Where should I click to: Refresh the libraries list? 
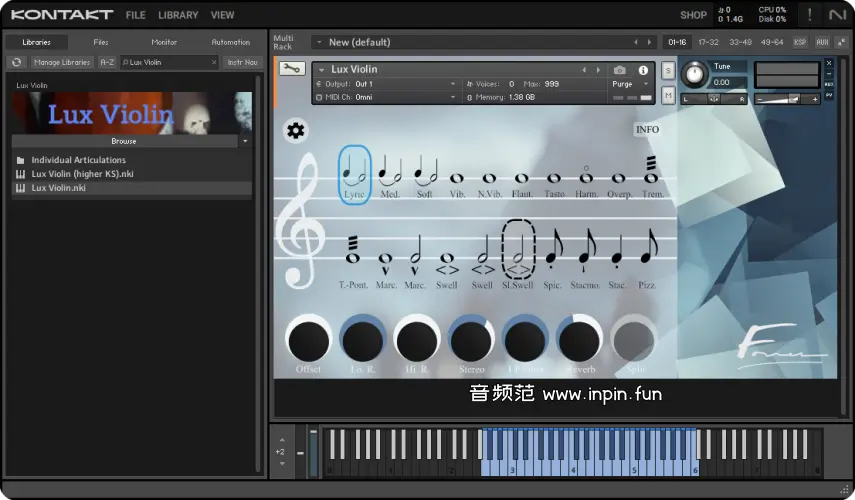[17, 62]
